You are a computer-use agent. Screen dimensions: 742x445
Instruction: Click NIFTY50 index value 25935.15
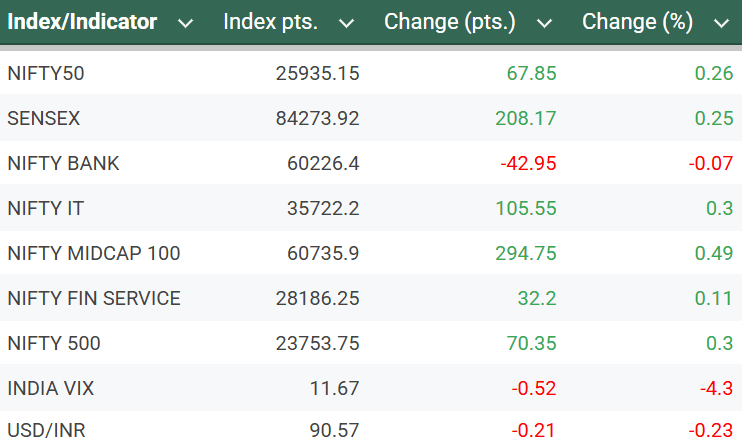[x=317, y=73]
